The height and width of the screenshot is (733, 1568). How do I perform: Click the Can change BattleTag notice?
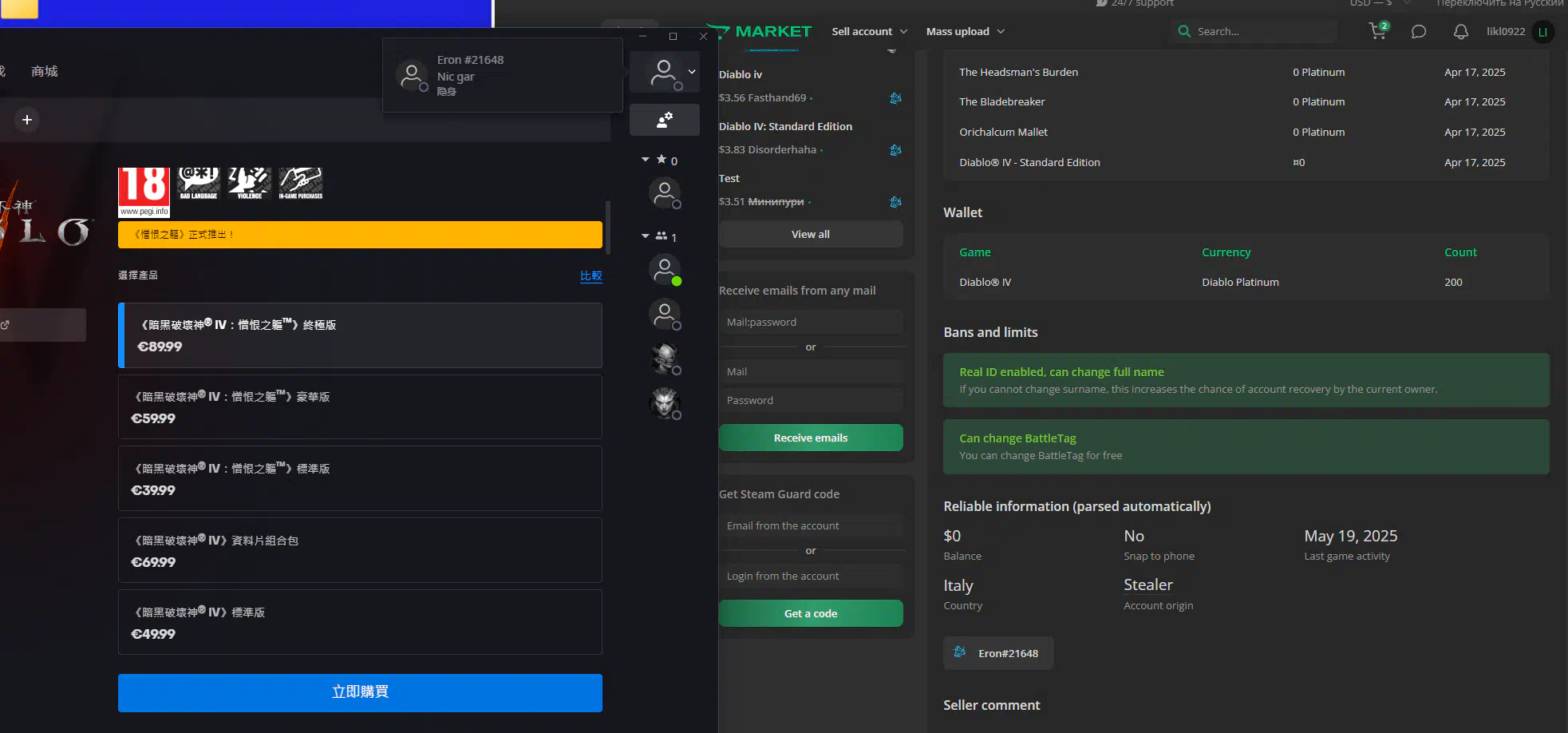[x=1246, y=446]
